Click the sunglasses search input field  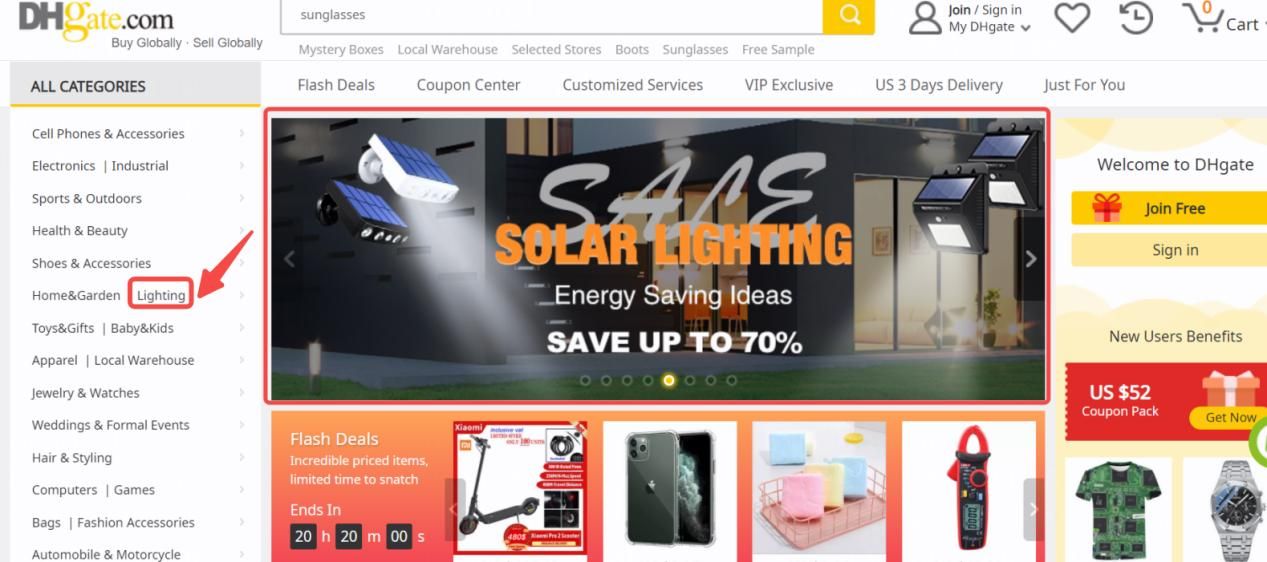point(552,15)
